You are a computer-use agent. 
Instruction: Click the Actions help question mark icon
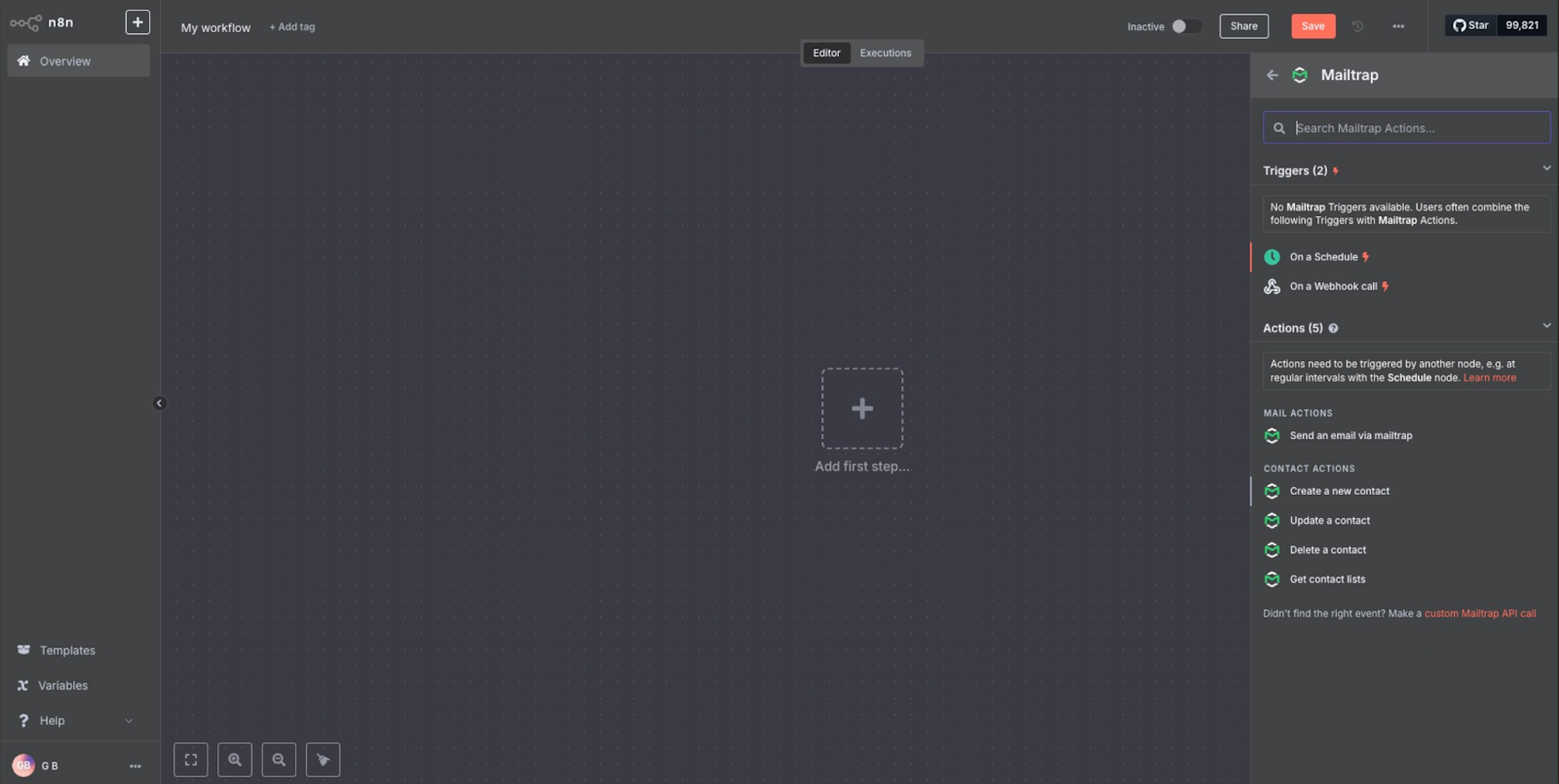click(x=1333, y=328)
